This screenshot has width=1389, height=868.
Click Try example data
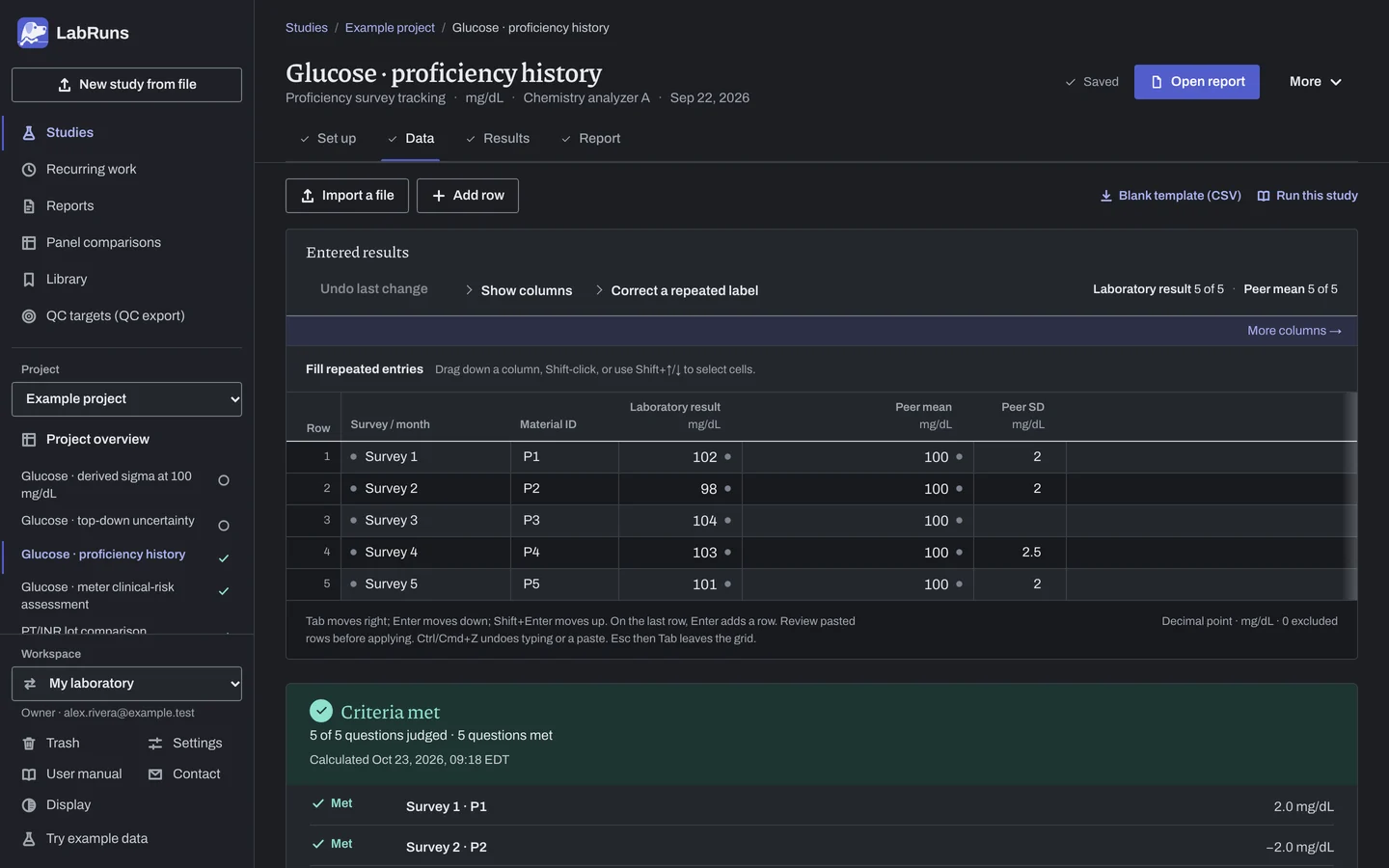coord(86,839)
